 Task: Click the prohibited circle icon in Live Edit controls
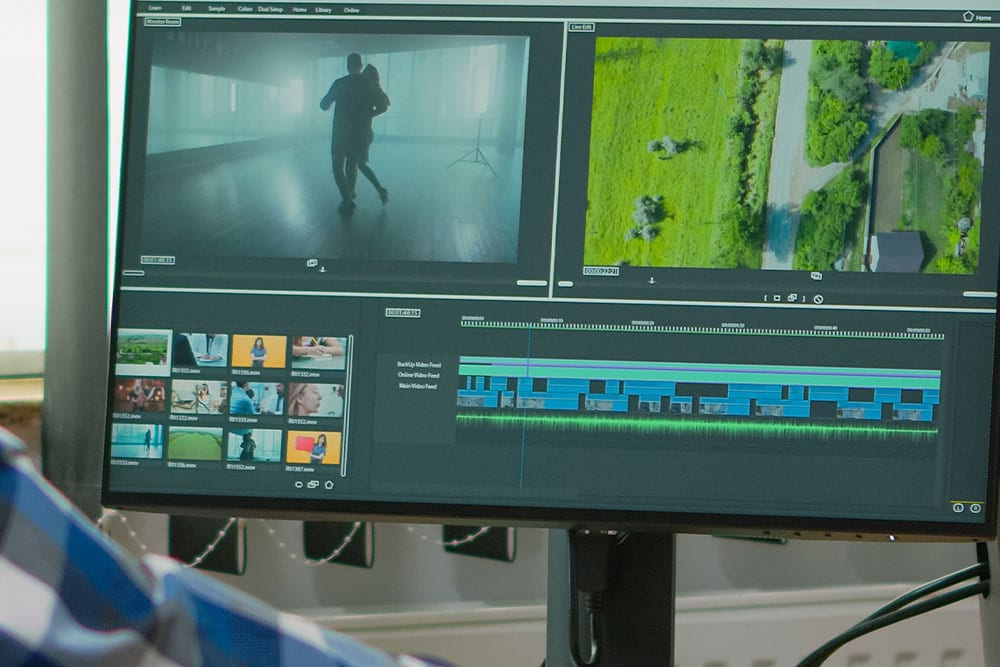pyautogui.click(x=818, y=299)
